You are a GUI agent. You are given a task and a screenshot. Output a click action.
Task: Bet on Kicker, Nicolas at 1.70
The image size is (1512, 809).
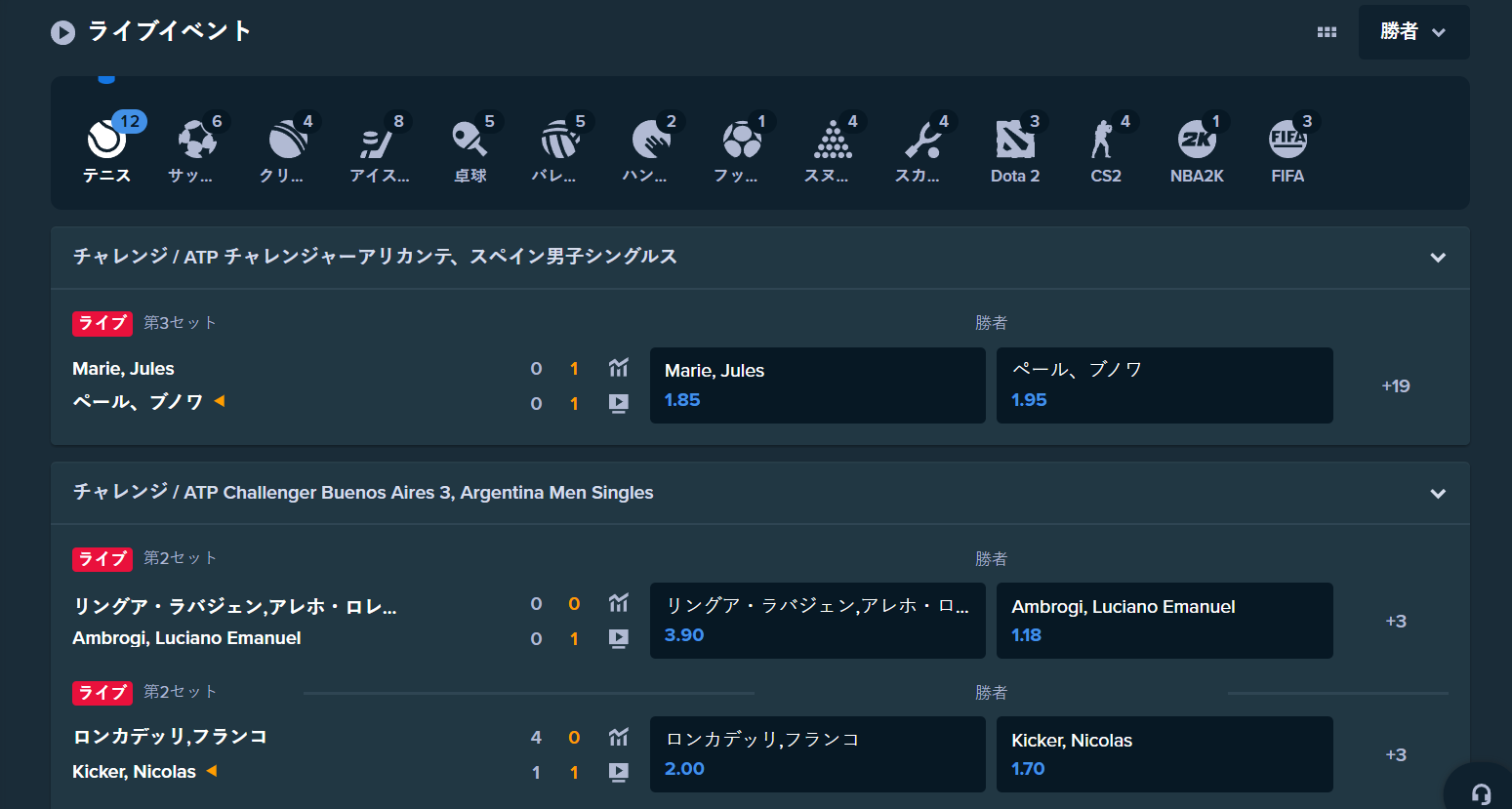[x=1164, y=754]
